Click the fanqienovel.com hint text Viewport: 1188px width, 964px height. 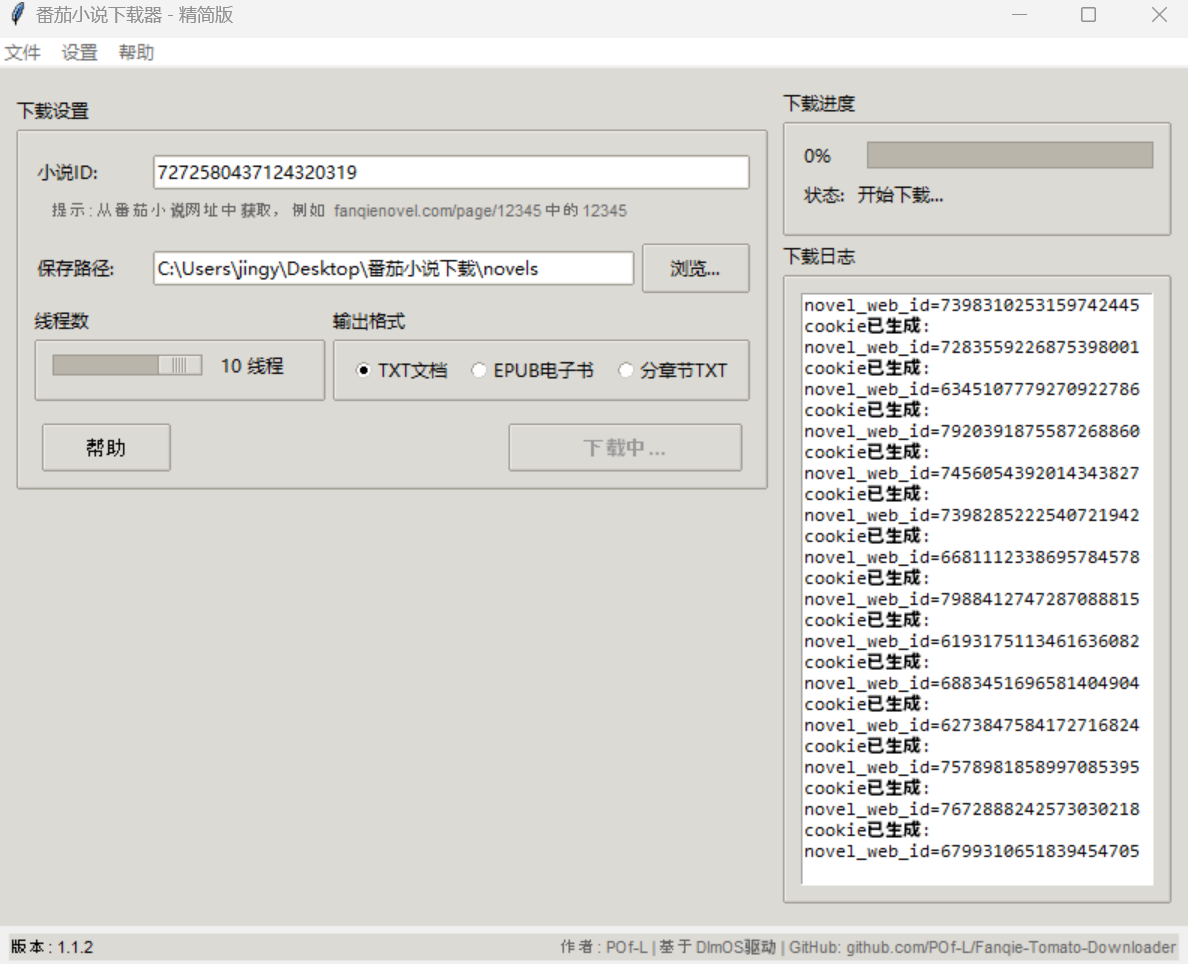pyautogui.click(x=339, y=211)
